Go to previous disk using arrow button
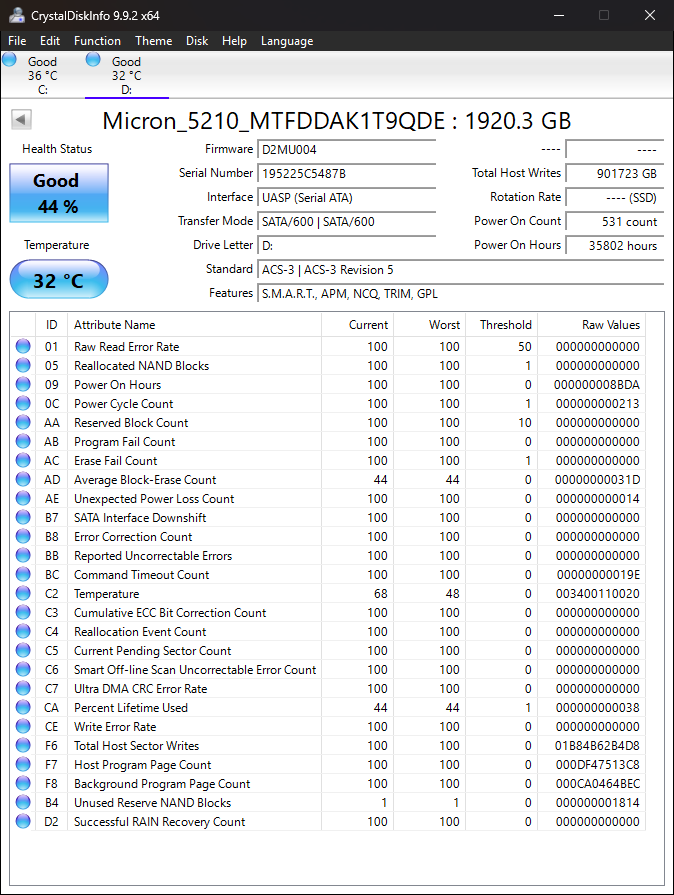674x895 pixels. 21,120
